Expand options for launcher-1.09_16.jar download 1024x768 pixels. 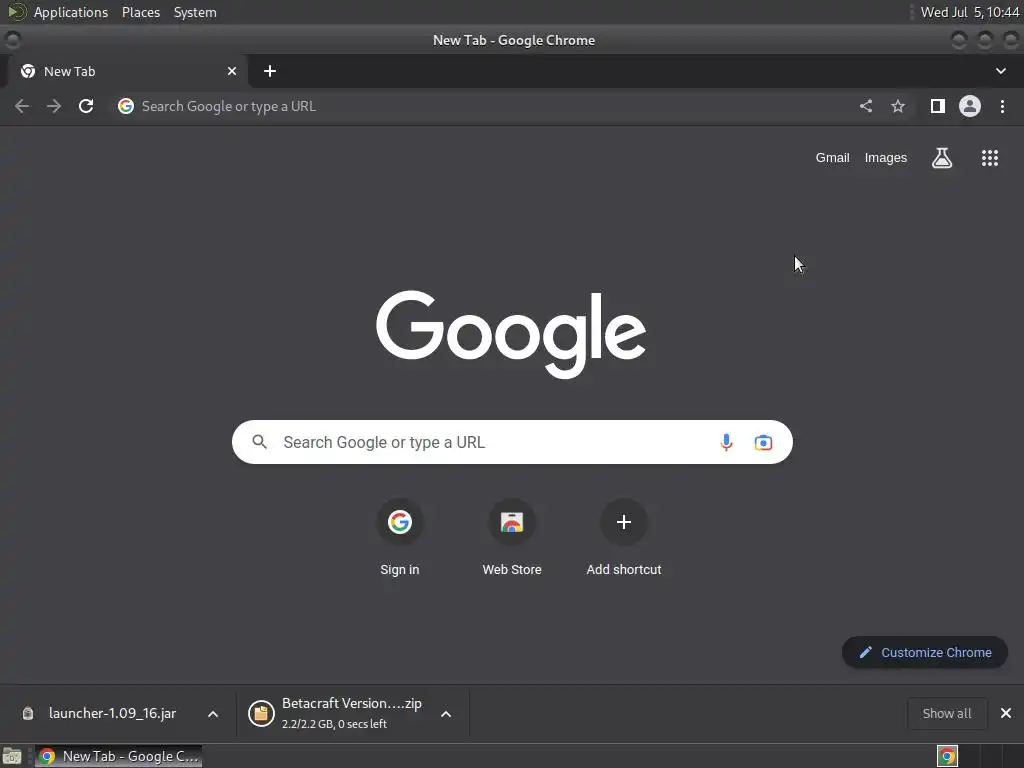click(x=213, y=714)
